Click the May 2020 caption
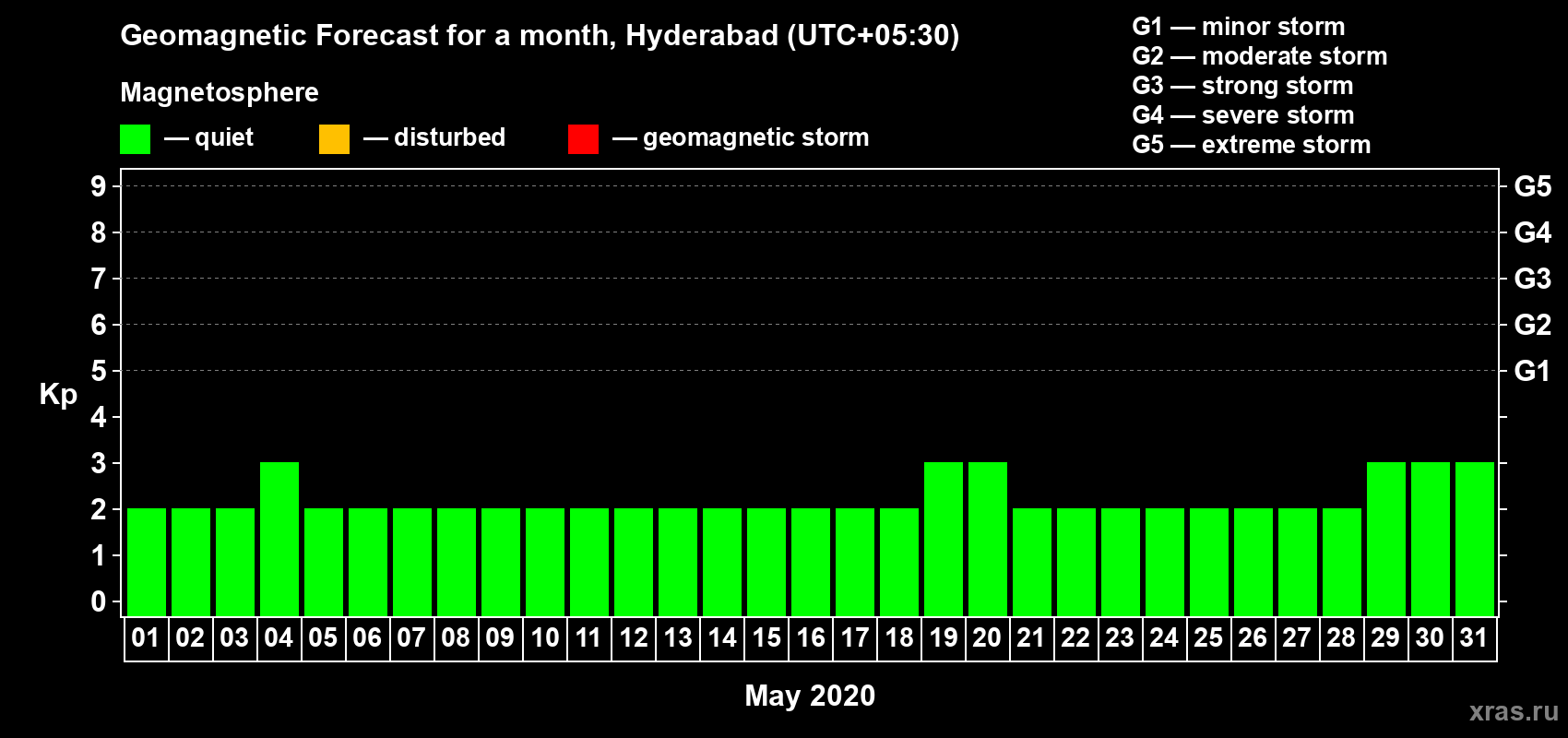This screenshot has height=738, width=1568. [x=810, y=696]
